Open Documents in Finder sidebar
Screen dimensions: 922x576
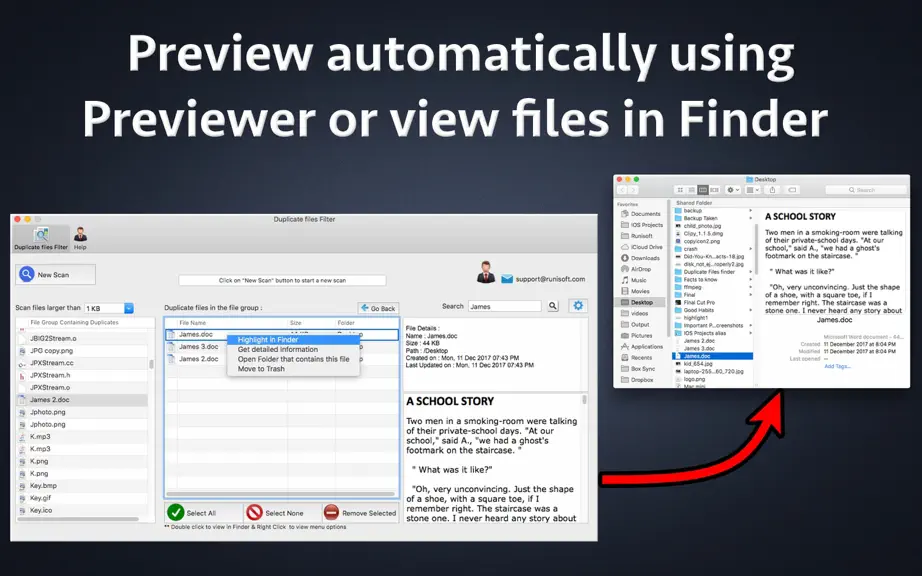point(641,214)
